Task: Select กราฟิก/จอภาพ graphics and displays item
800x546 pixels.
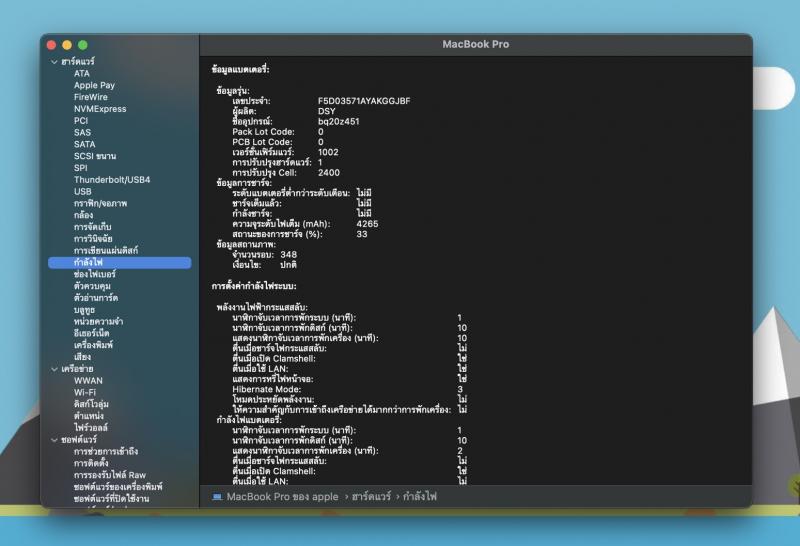Action: click(100, 203)
